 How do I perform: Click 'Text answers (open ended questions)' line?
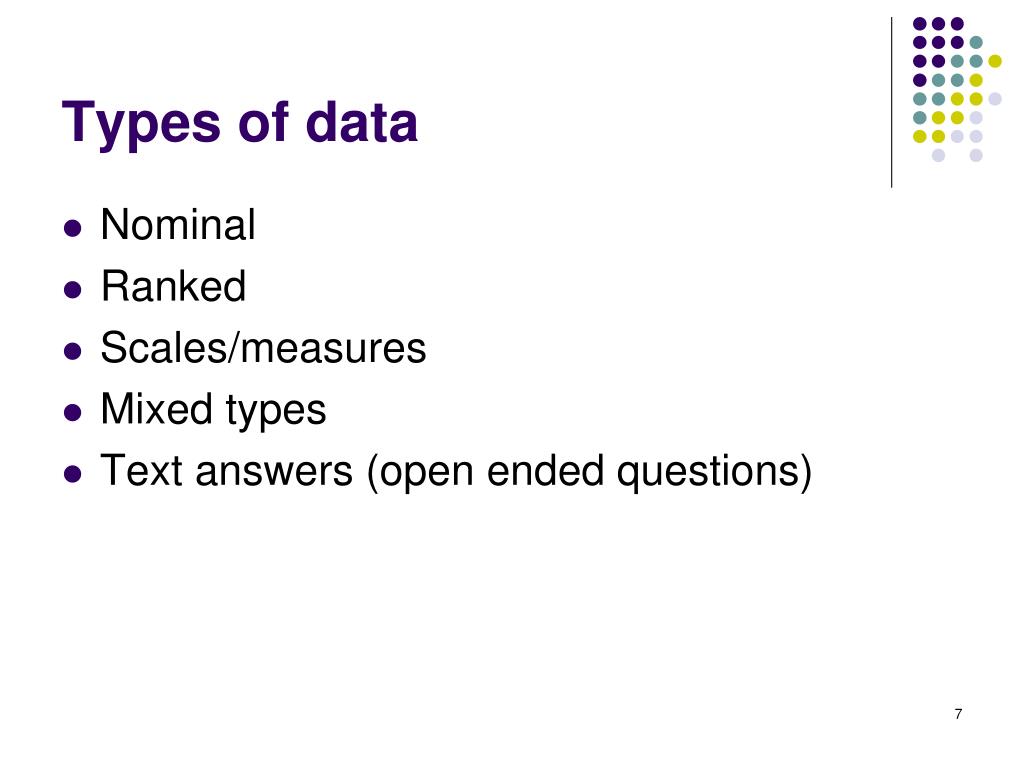pos(456,472)
